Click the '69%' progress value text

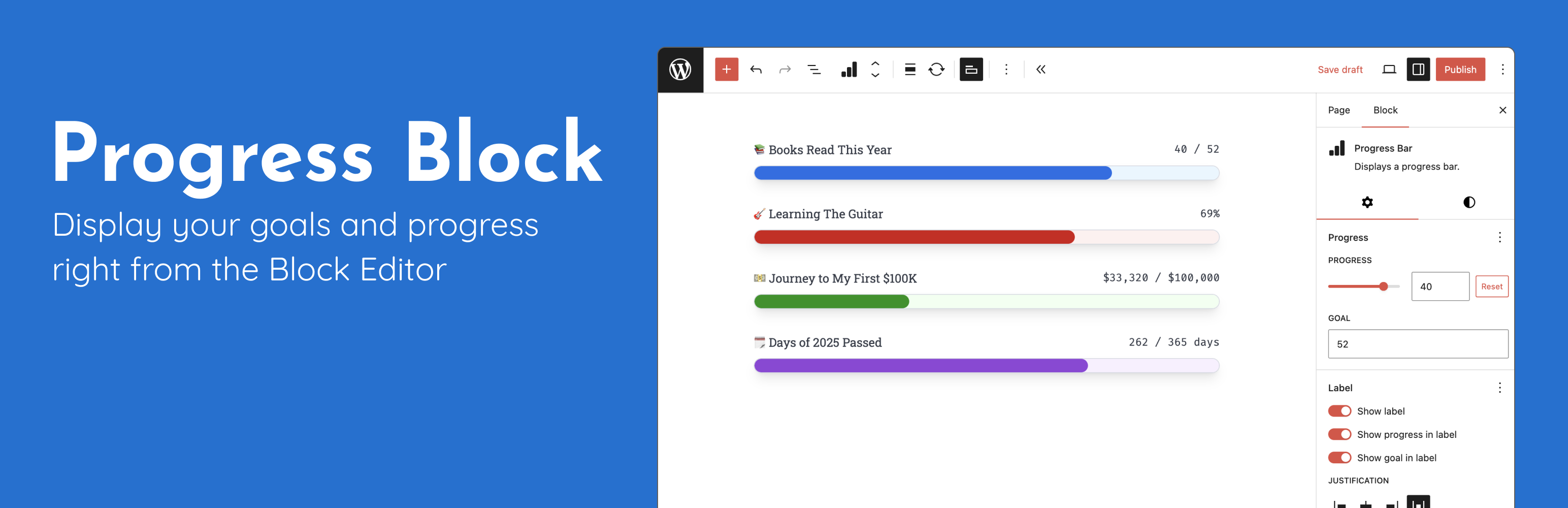(x=1210, y=214)
